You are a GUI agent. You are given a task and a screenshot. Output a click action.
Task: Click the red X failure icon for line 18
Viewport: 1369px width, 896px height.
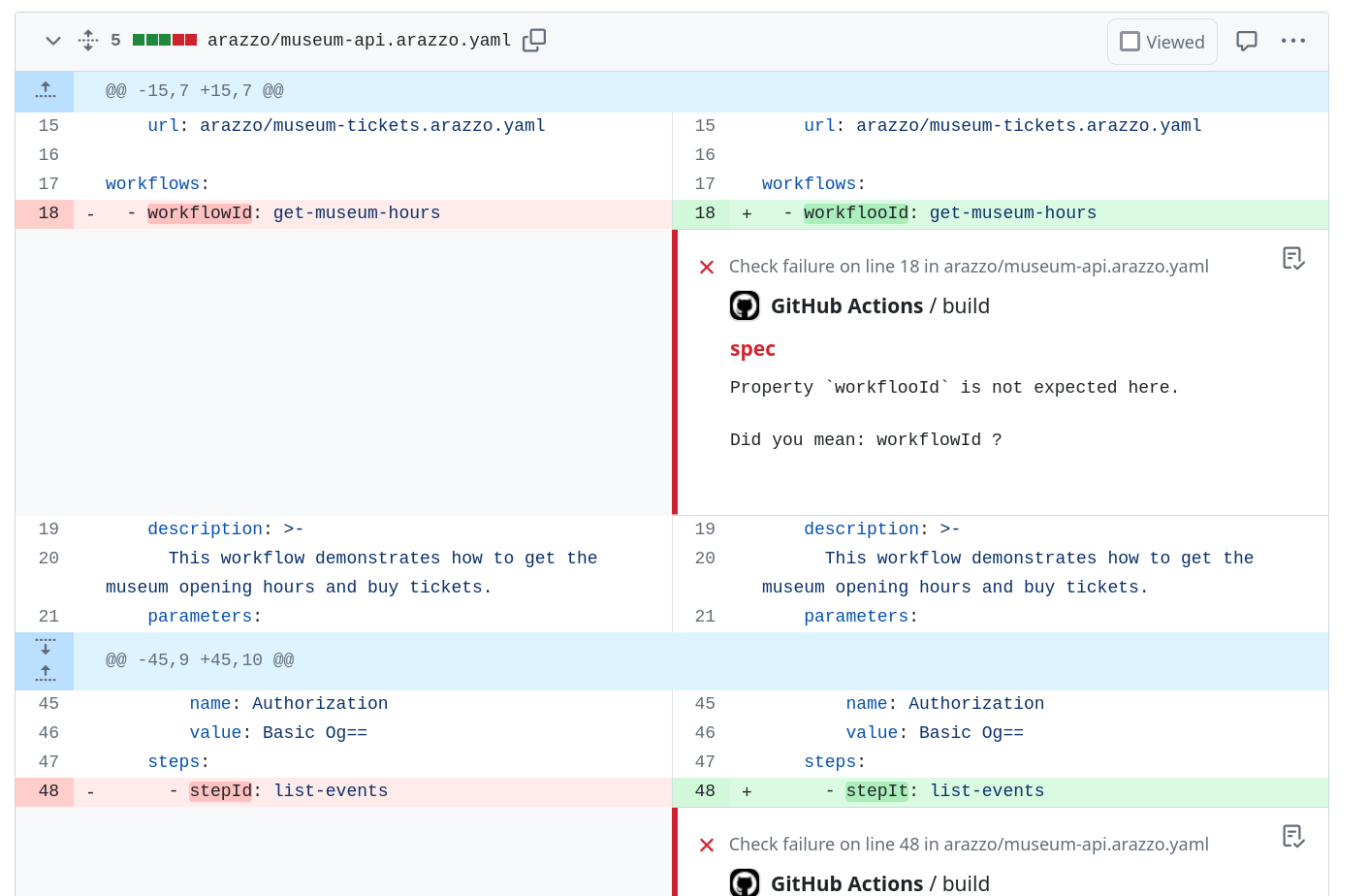[x=707, y=268]
